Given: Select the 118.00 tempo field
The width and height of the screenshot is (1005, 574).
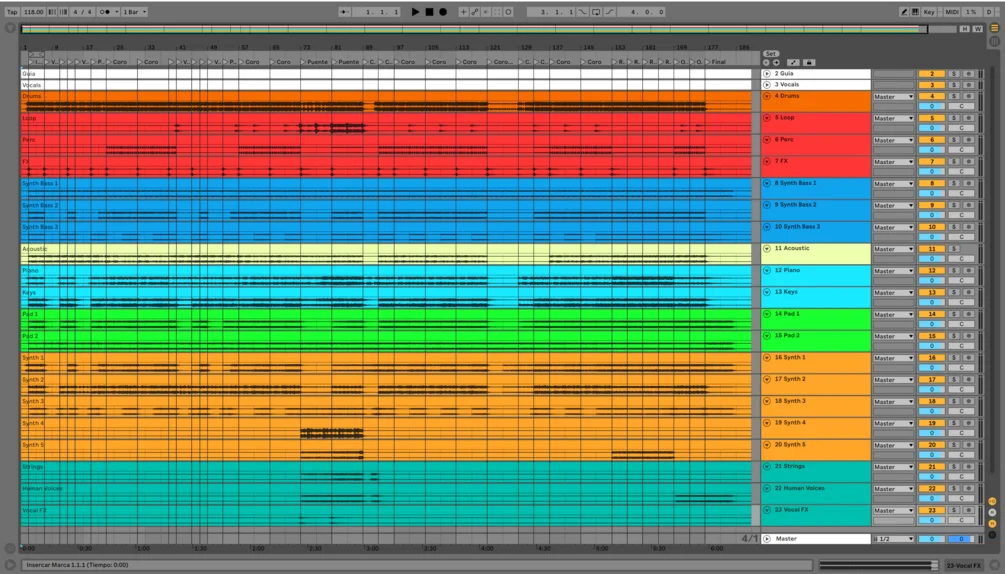Looking at the screenshot, I should (x=33, y=12).
